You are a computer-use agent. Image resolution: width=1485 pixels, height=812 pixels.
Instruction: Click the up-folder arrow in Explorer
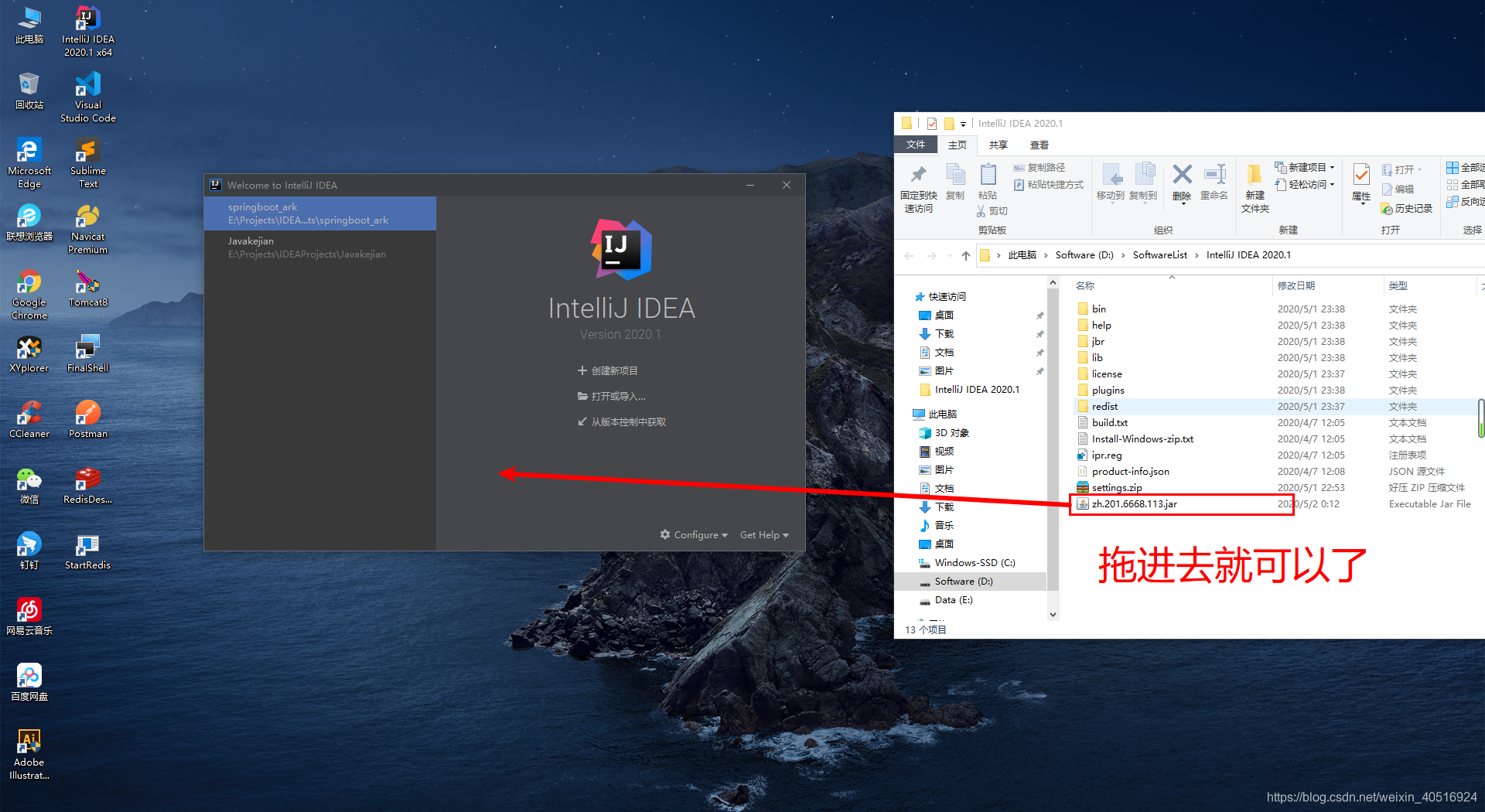tap(965, 255)
